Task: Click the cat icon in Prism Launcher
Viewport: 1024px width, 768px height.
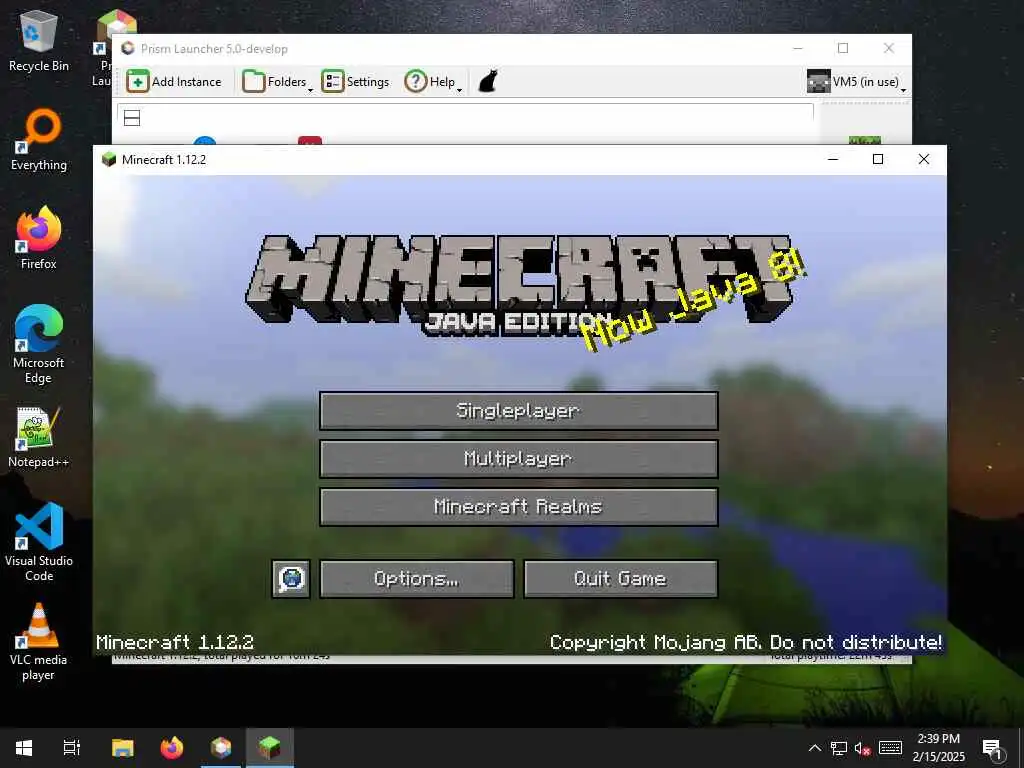Action: point(488,82)
